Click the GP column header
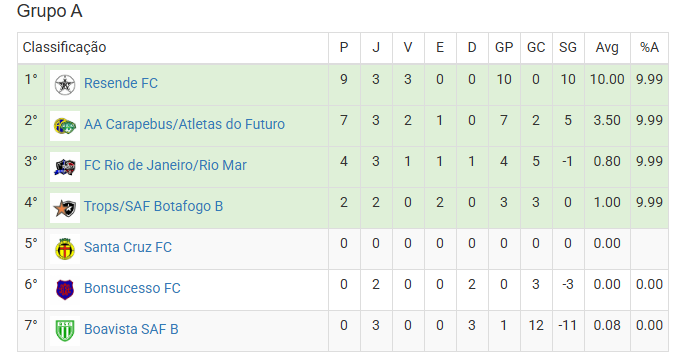681x360 pixels. pos(504,47)
